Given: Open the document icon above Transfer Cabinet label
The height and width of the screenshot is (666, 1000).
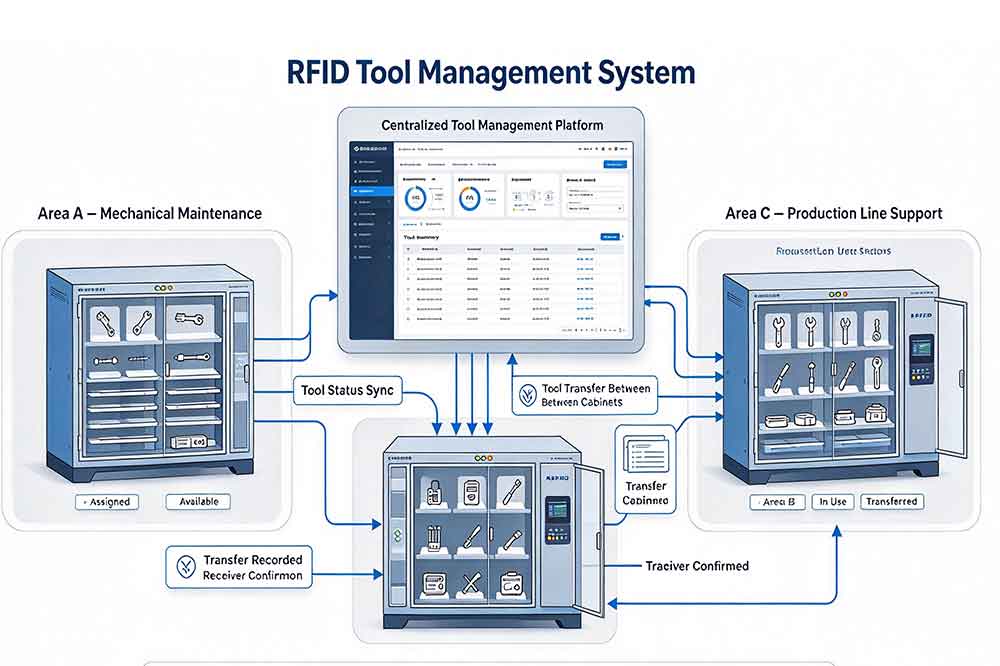Looking at the screenshot, I should [645, 454].
